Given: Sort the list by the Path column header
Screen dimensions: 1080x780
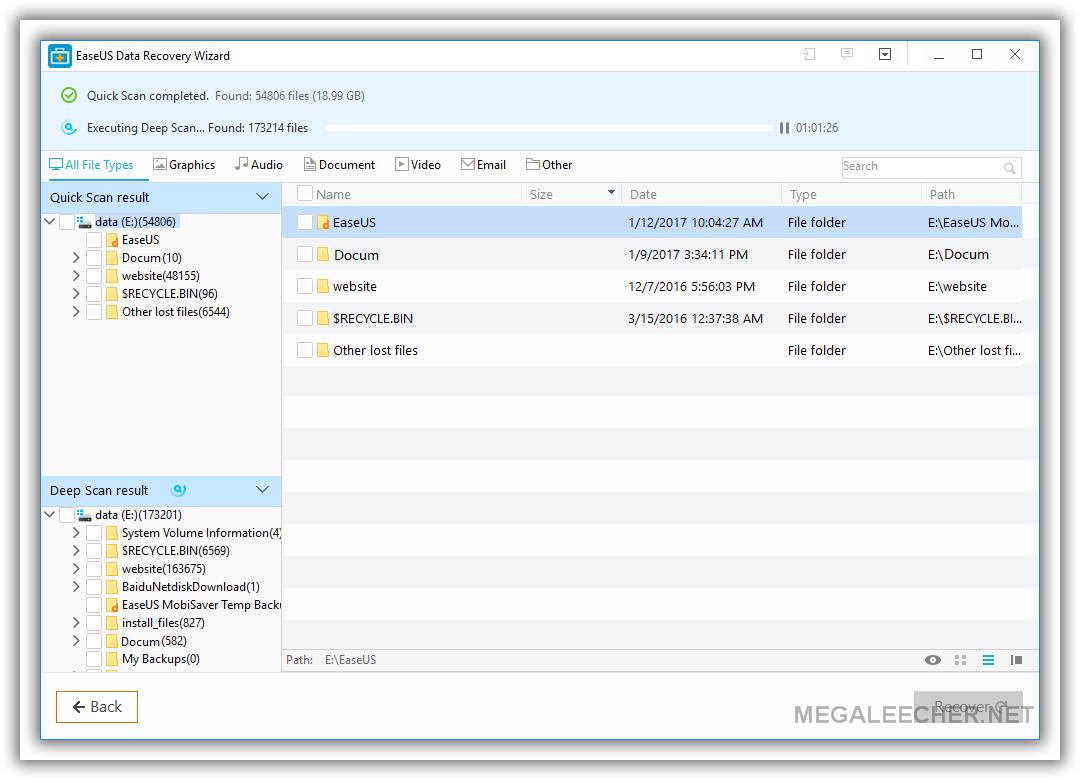Looking at the screenshot, I should [971, 194].
